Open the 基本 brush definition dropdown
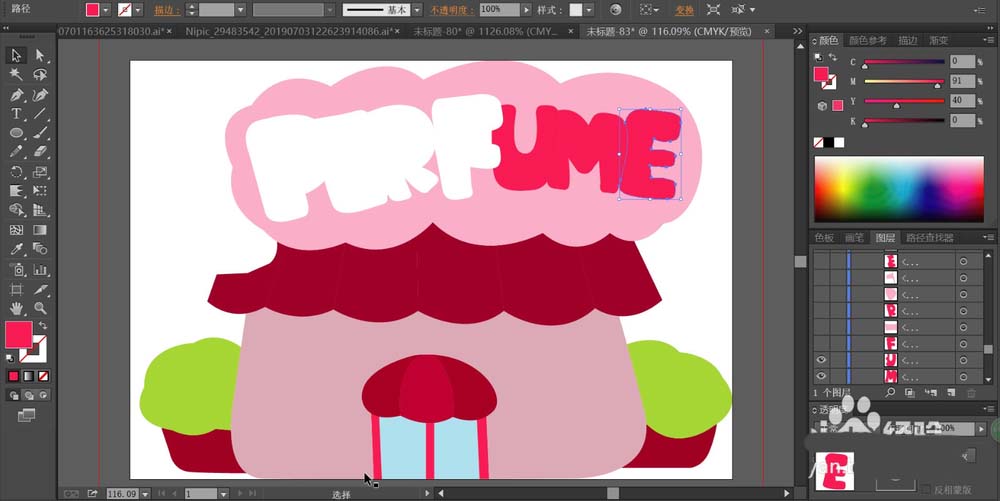The height and width of the screenshot is (501, 1000). pos(417,10)
